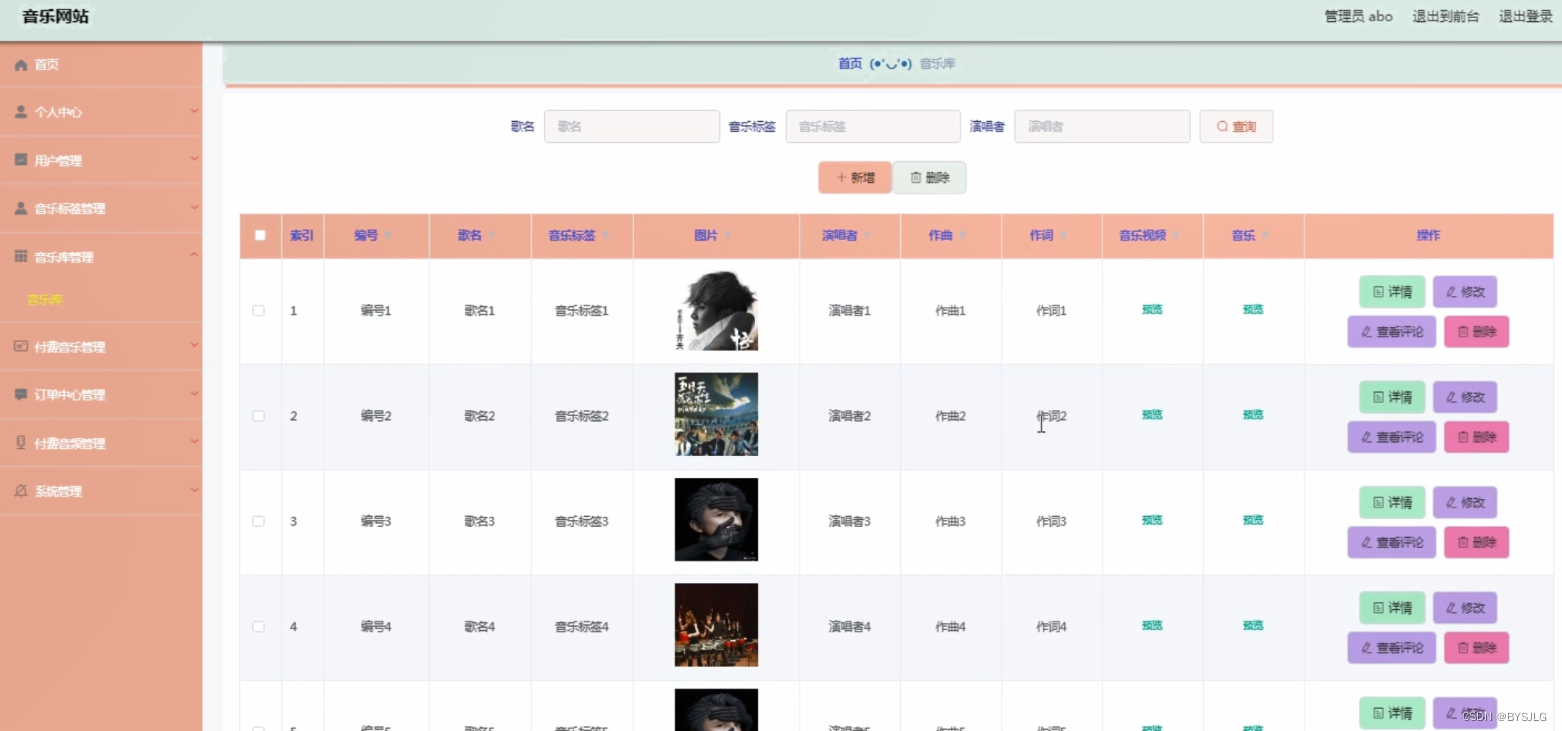Click 退出到前台 in the top bar
The image size is (1562, 731).
(1445, 16)
